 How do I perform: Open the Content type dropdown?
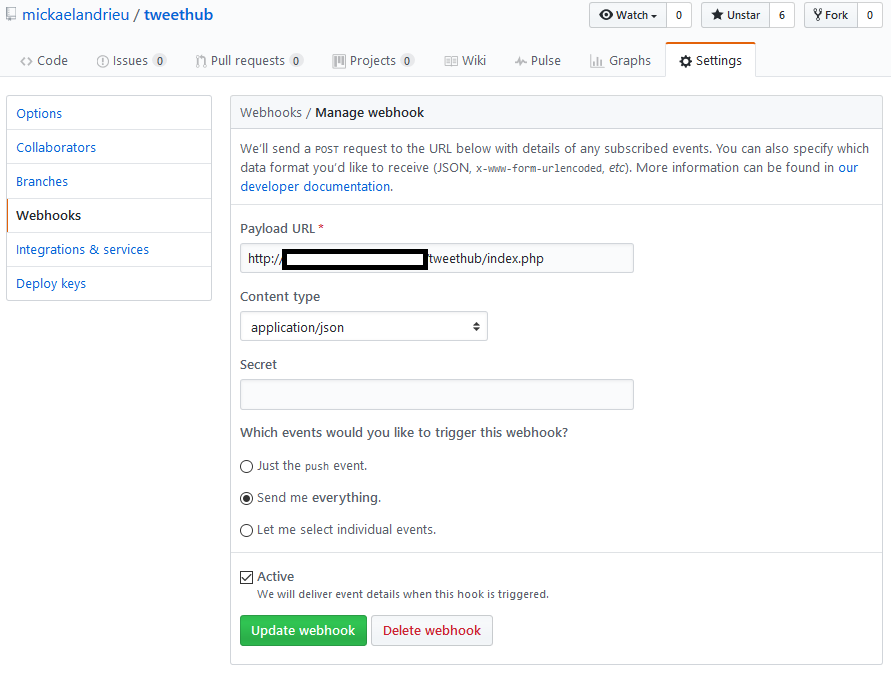coord(364,327)
